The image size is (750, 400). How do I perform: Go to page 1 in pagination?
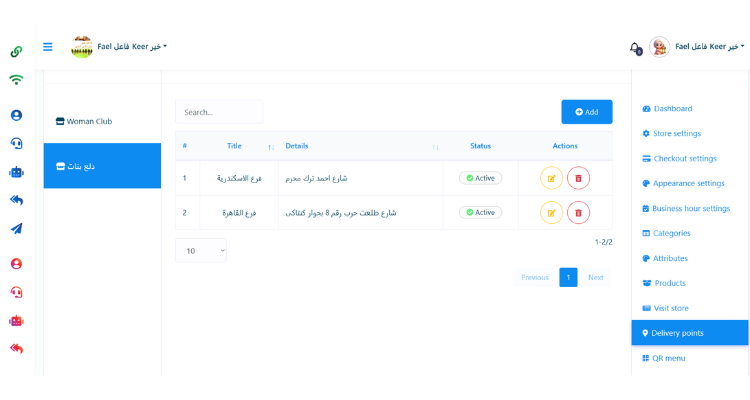coord(568,277)
